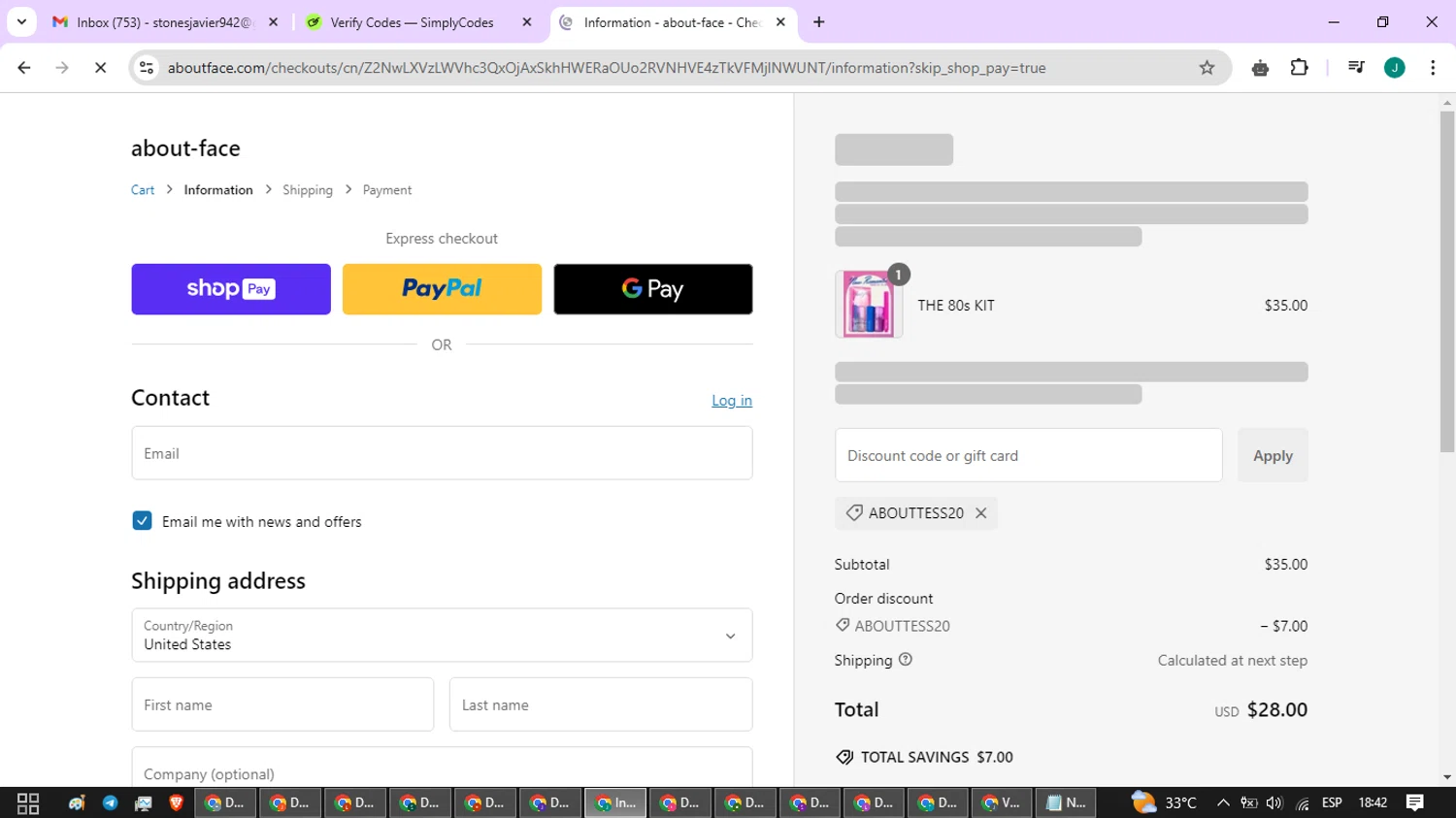The width and height of the screenshot is (1456, 818).
Task: Checkout with Shop Pay
Action: pyautogui.click(x=231, y=289)
